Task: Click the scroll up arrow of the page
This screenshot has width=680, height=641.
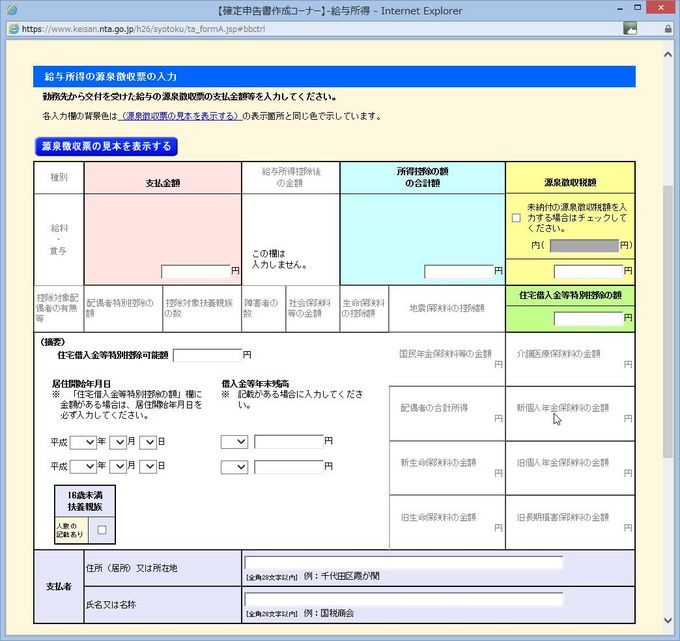Action: tap(668, 55)
